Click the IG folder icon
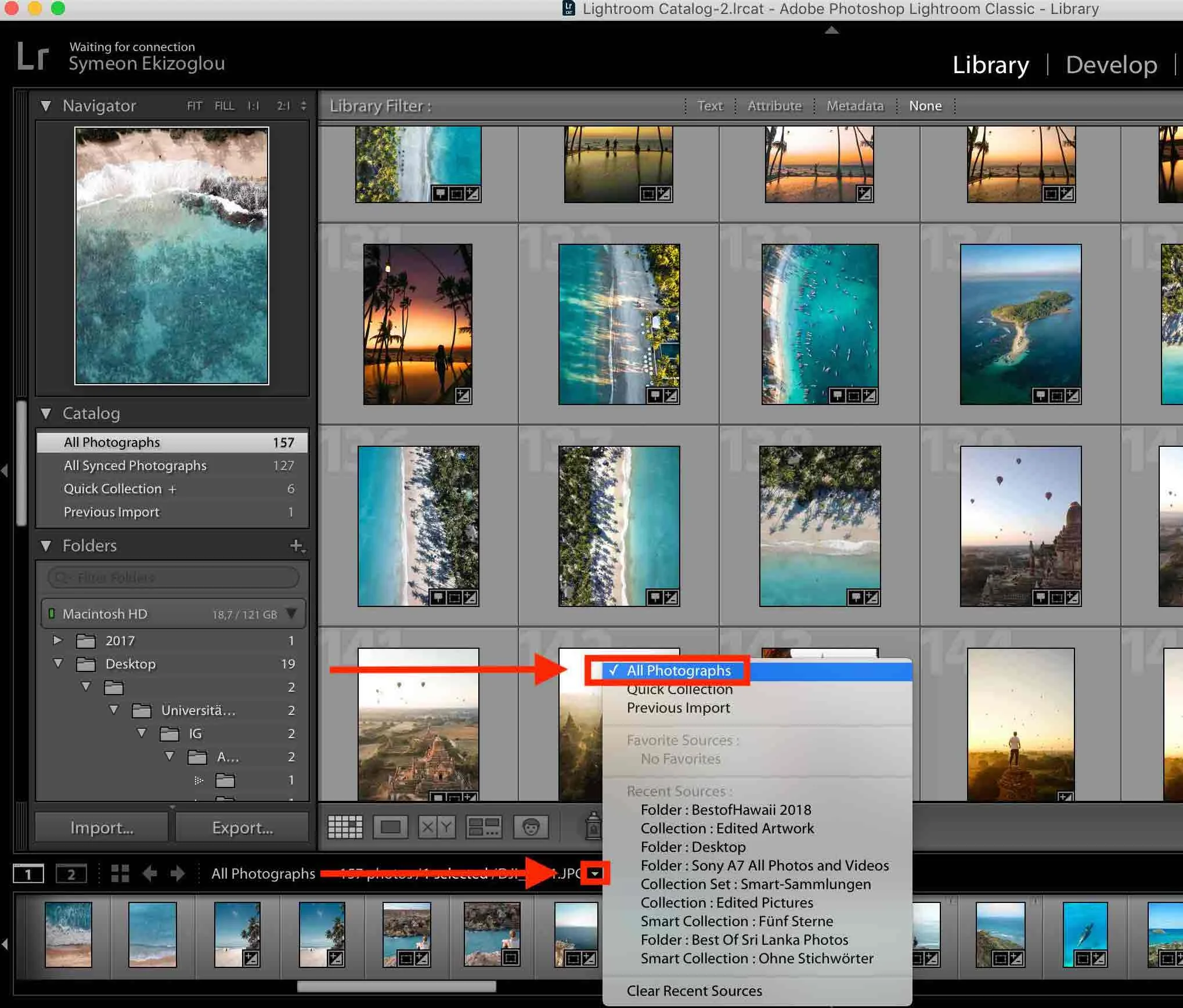Viewport: 1183px width, 1008px height. click(x=169, y=734)
